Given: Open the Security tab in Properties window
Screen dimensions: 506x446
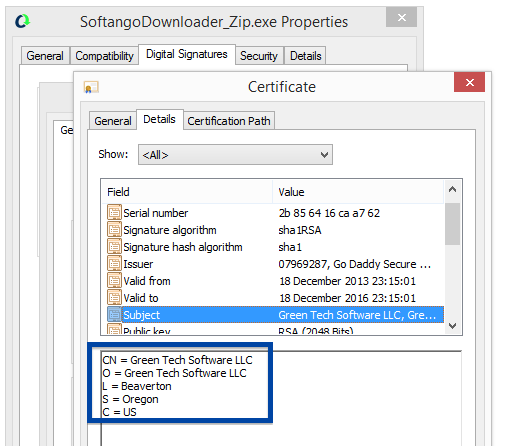Looking at the screenshot, I should (259, 56).
